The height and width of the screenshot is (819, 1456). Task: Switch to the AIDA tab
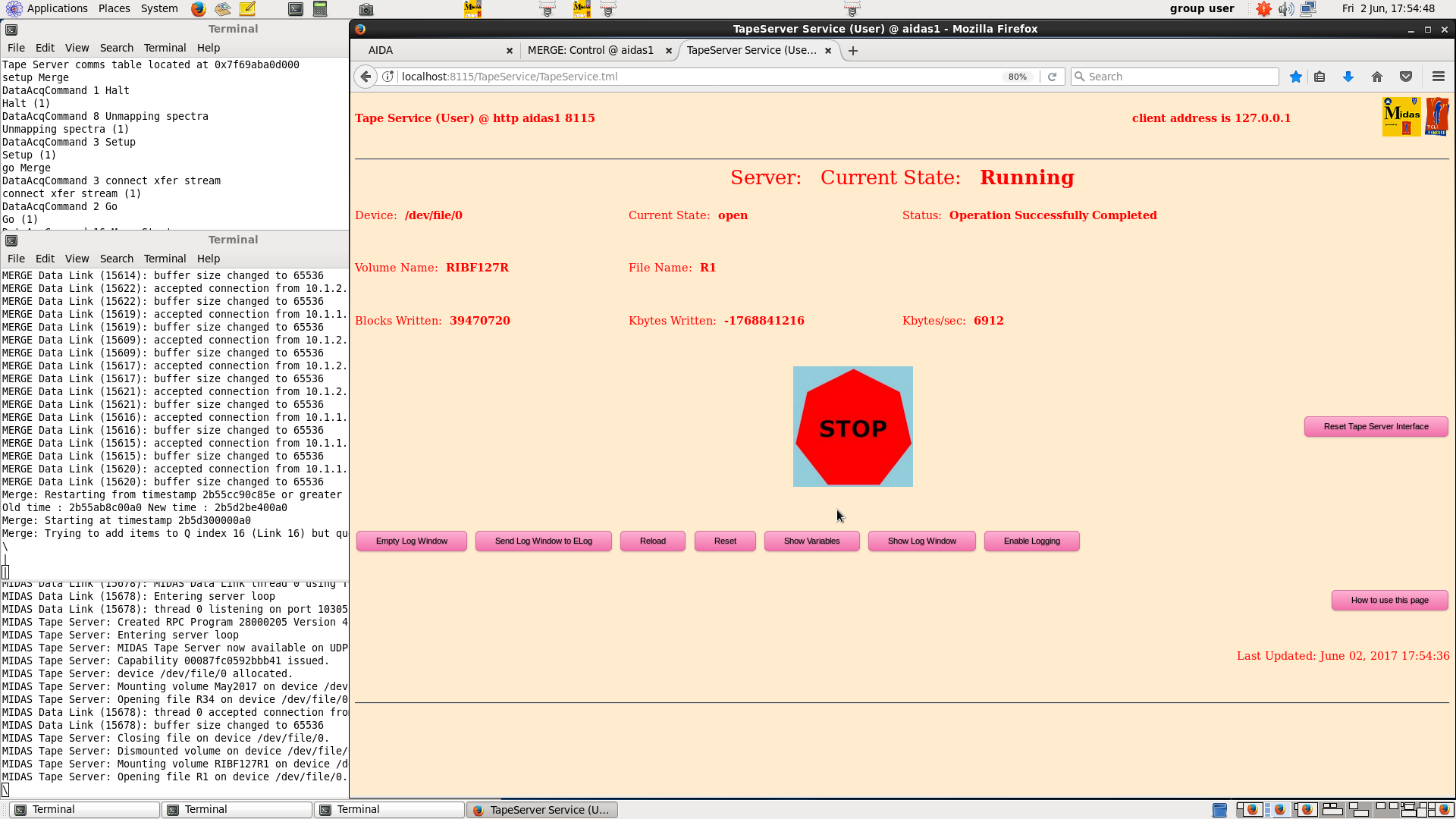coord(381,50)
